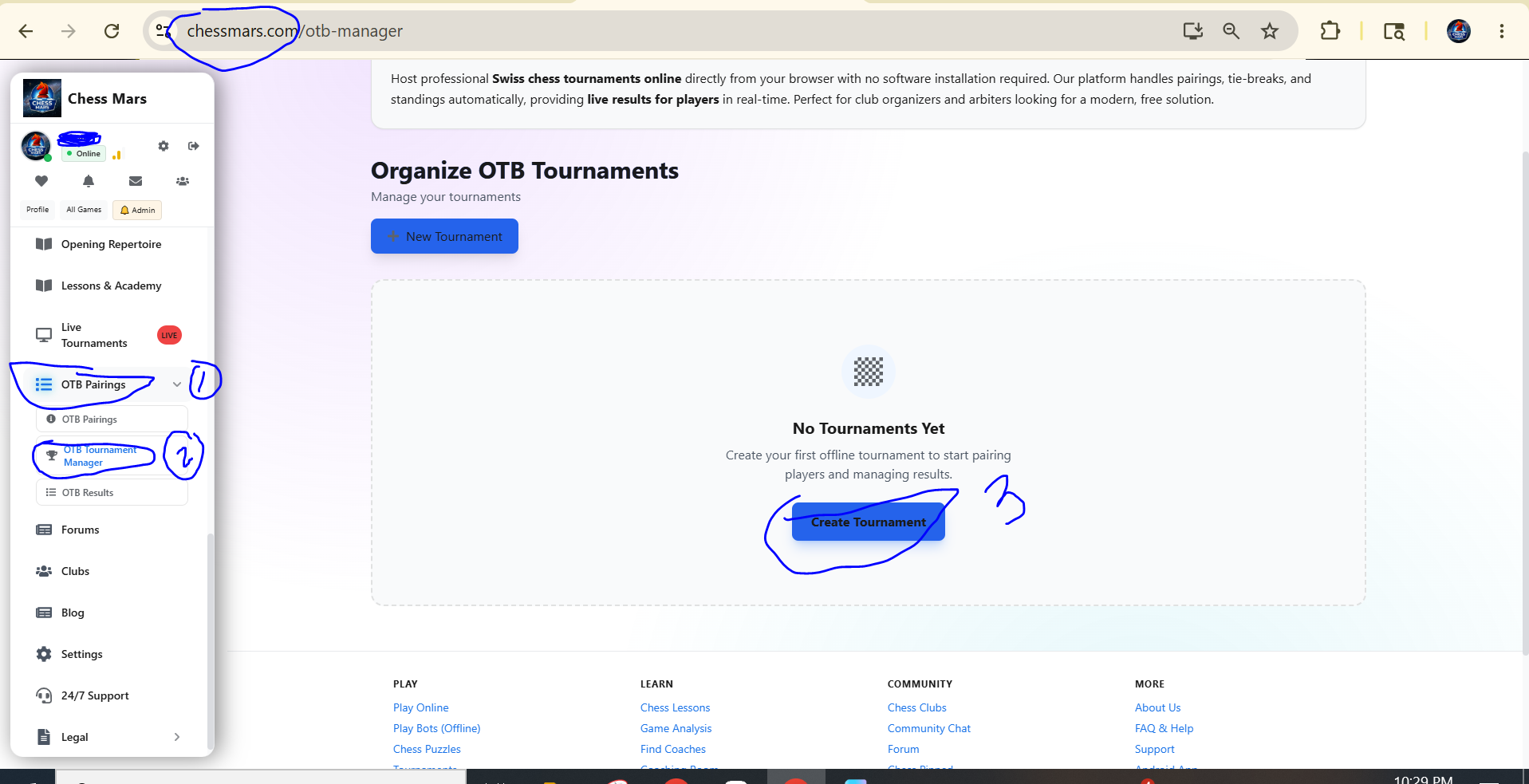The width and height of the screenshot is (1529, 784).
Task: Open Chess Puzzles footer link
Action: coord(427,749)
